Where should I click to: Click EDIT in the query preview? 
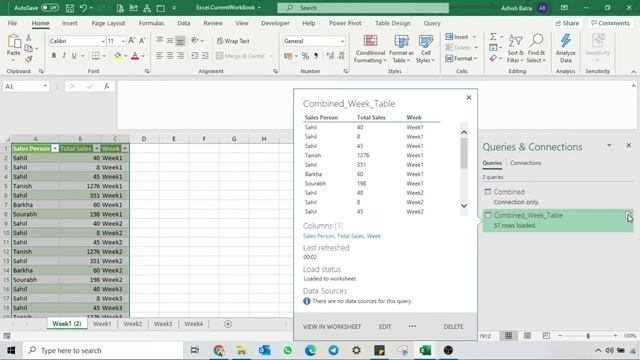tap(385, 327)
